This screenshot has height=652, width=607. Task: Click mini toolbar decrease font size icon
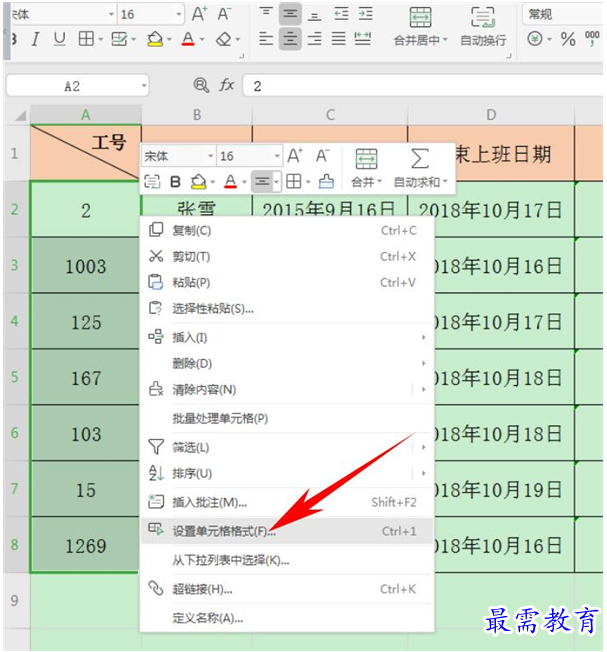tap(323, 156)
